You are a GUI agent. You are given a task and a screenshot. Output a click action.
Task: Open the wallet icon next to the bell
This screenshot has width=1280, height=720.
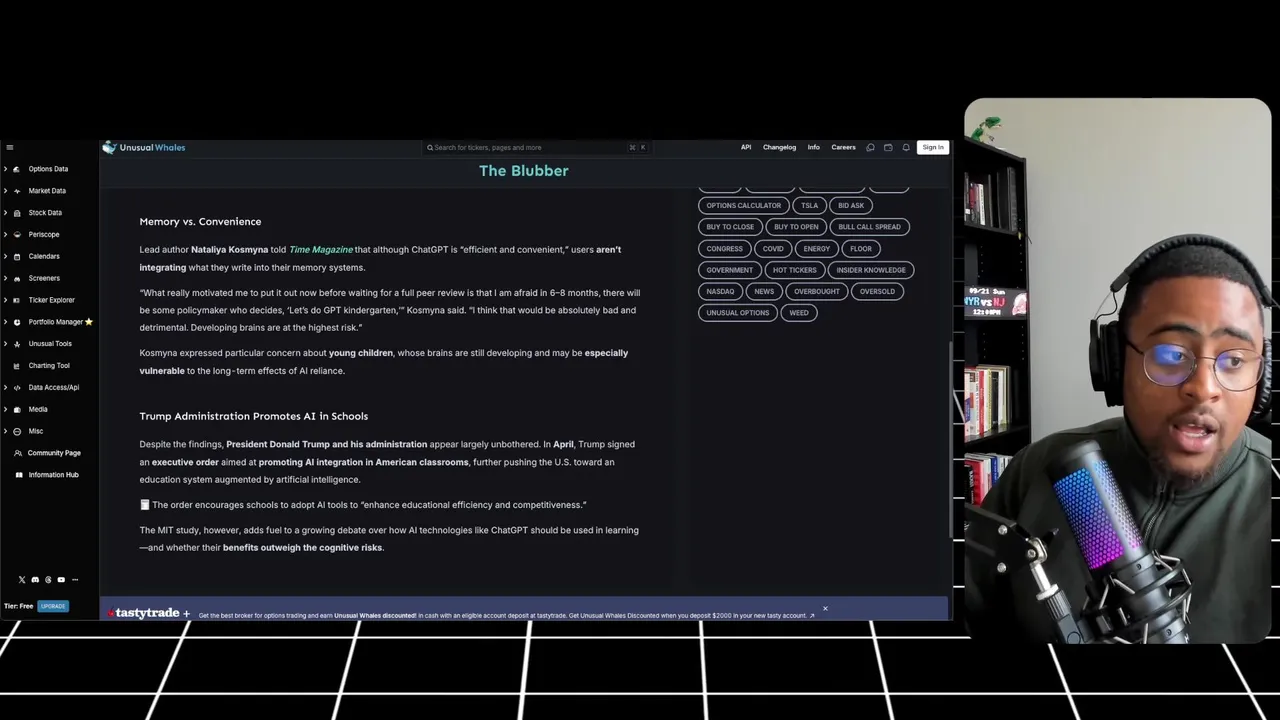(x=888, y=147)
